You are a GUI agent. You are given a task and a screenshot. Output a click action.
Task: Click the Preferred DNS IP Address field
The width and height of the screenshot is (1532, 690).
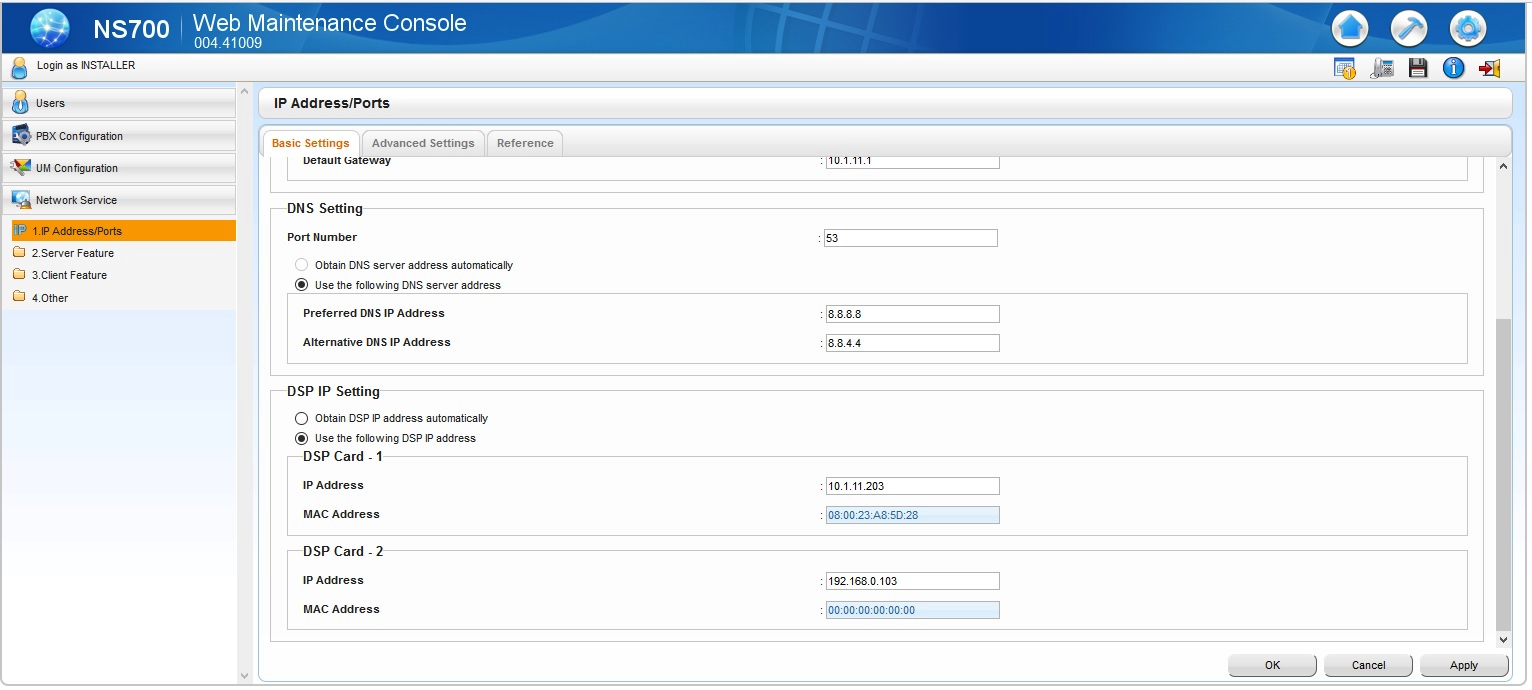pos(912,314)
